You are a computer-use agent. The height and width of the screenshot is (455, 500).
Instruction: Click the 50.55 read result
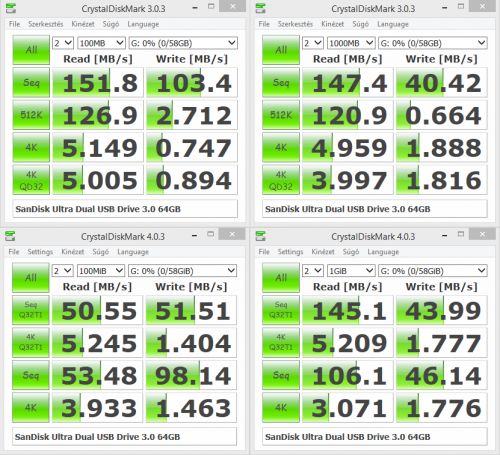[97, 310]
